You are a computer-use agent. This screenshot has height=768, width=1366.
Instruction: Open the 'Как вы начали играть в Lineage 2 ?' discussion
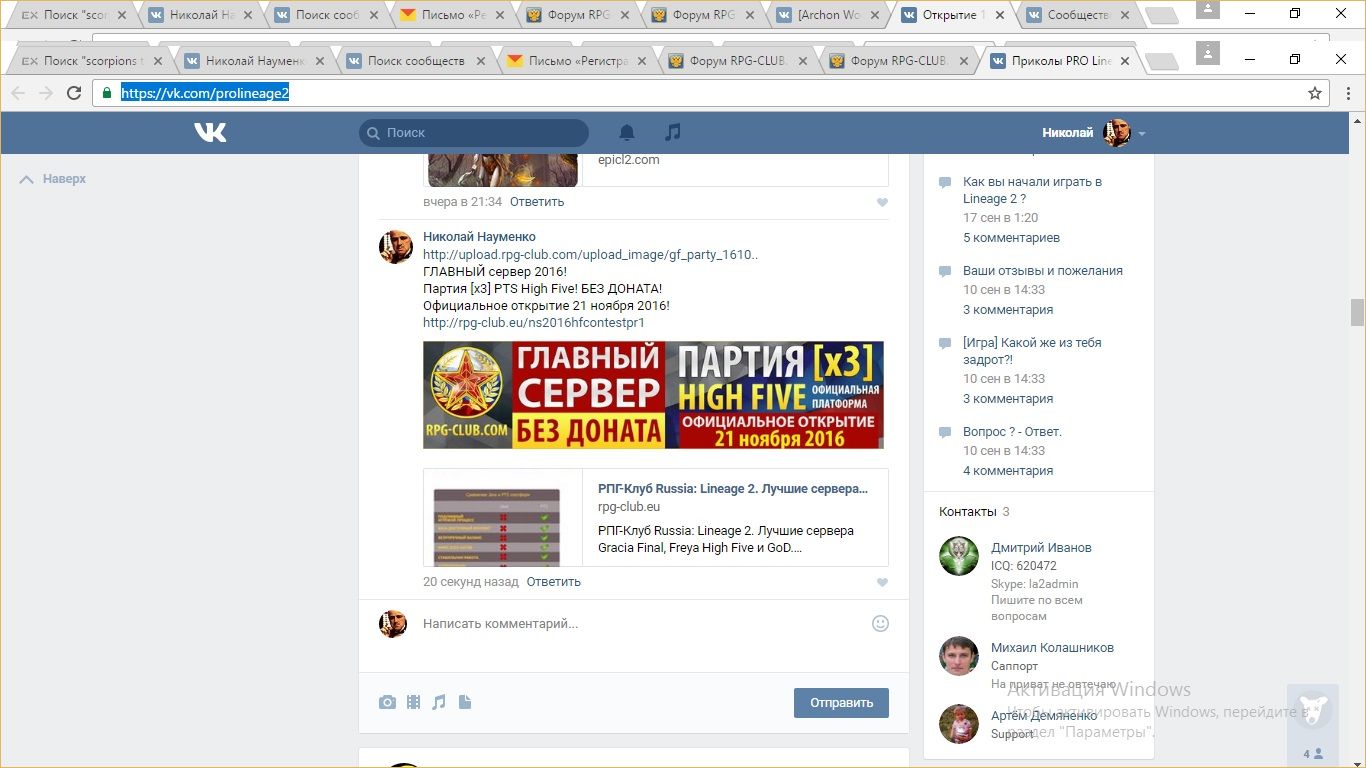coord(1032,190)
